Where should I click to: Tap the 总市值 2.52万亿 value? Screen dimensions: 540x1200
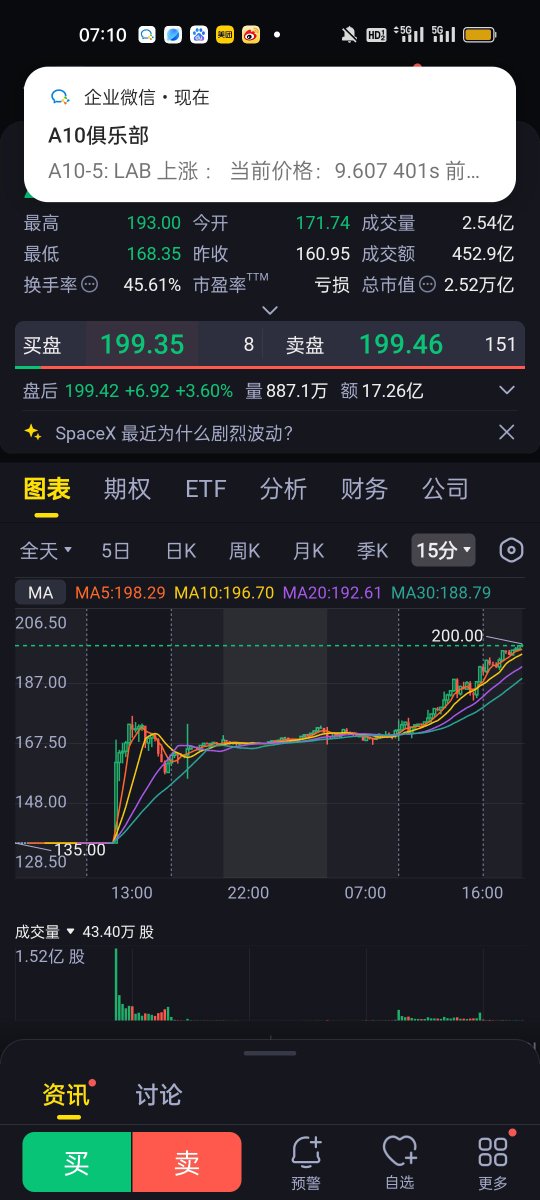tap(479, 285)
